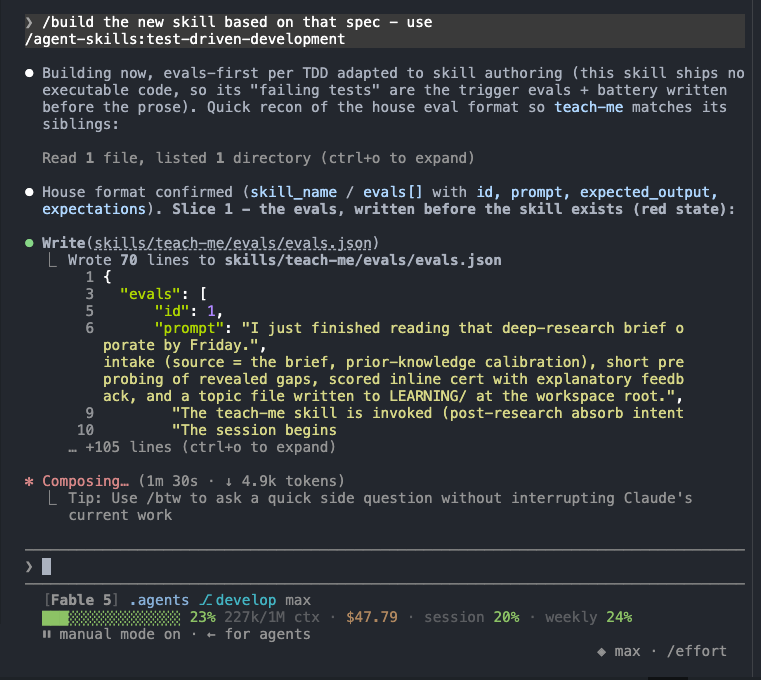Screen dimensions: 761x680
Task: Click the 'Tip: Use /btw' hint text
Action: pos(380,507)
